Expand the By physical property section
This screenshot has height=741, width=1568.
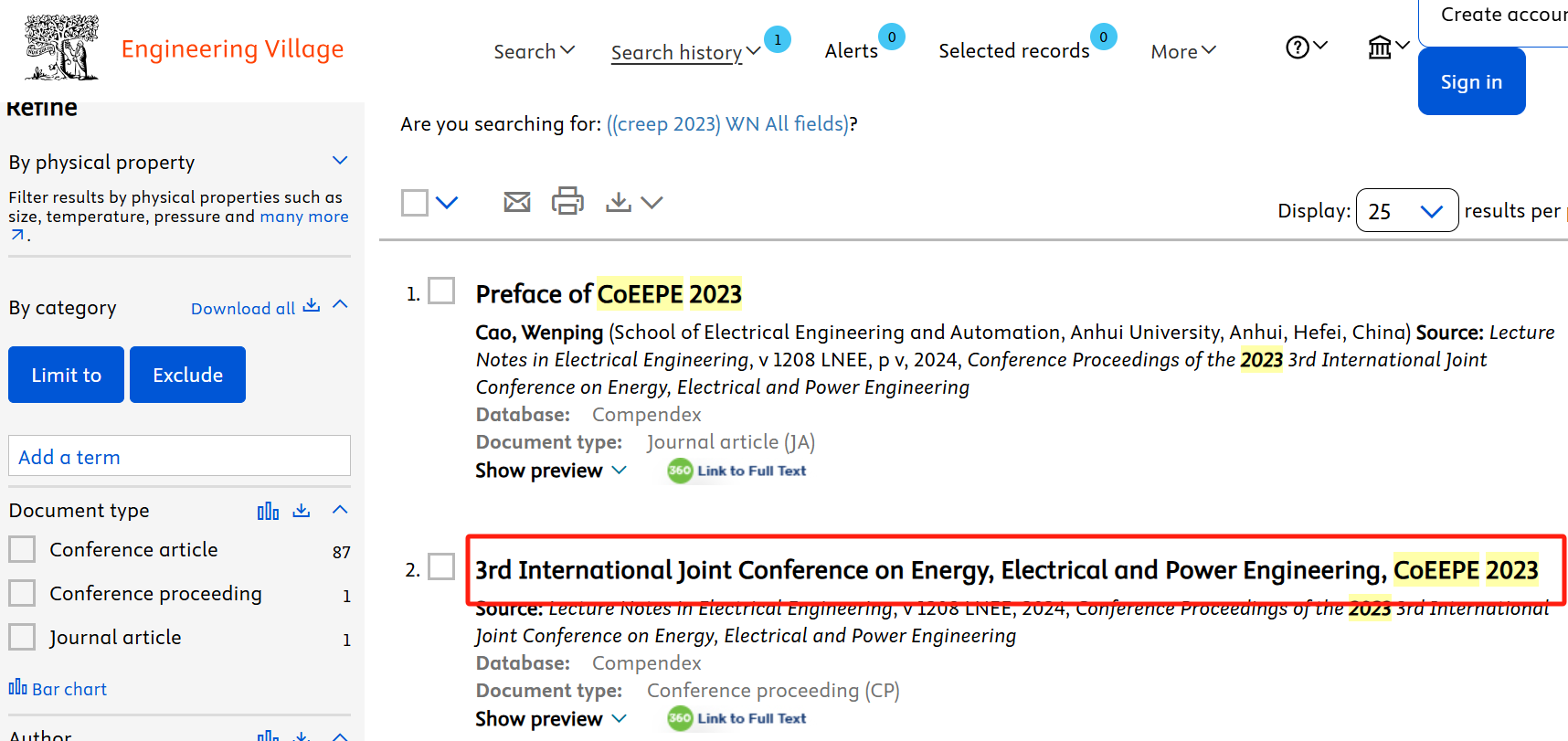340,161
